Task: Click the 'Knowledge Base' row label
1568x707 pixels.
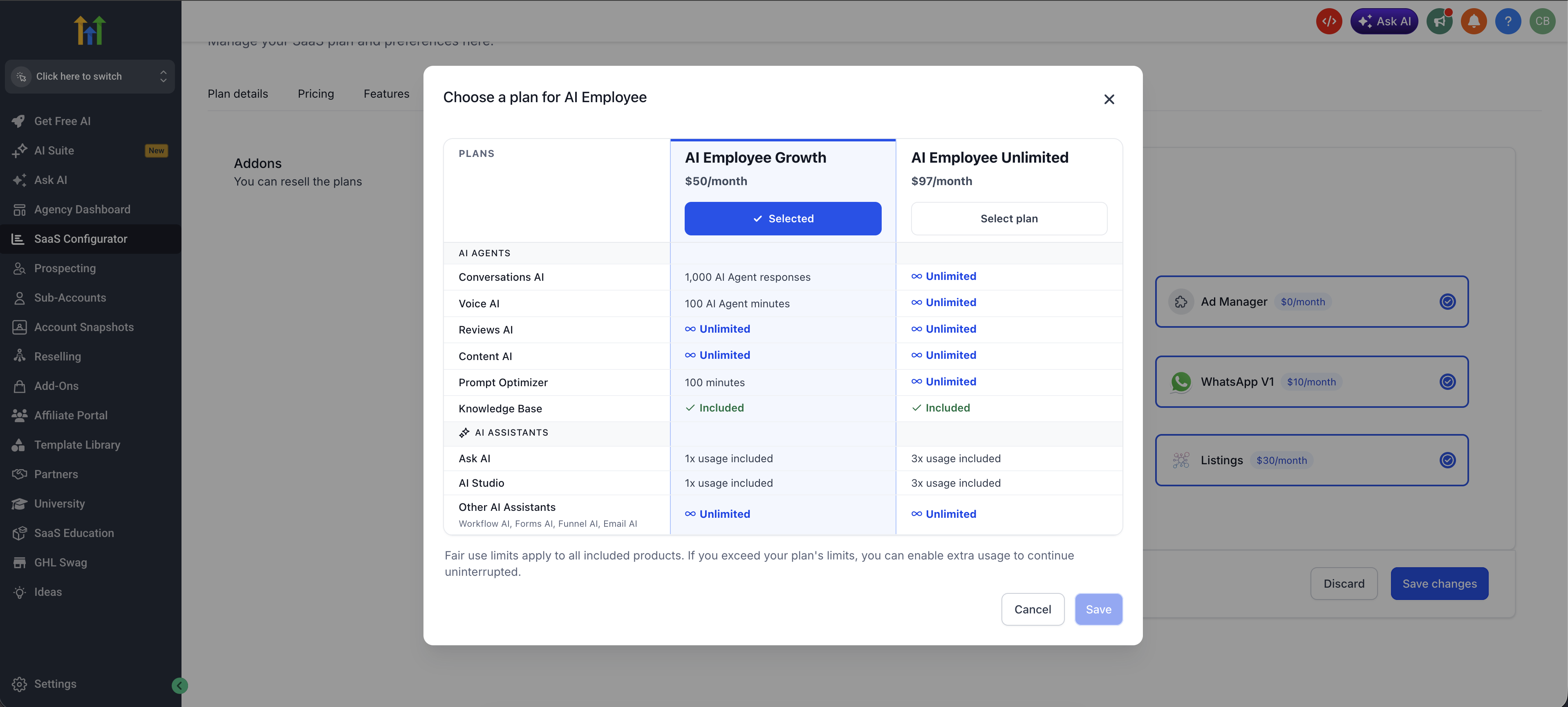Action: (500, 409)
